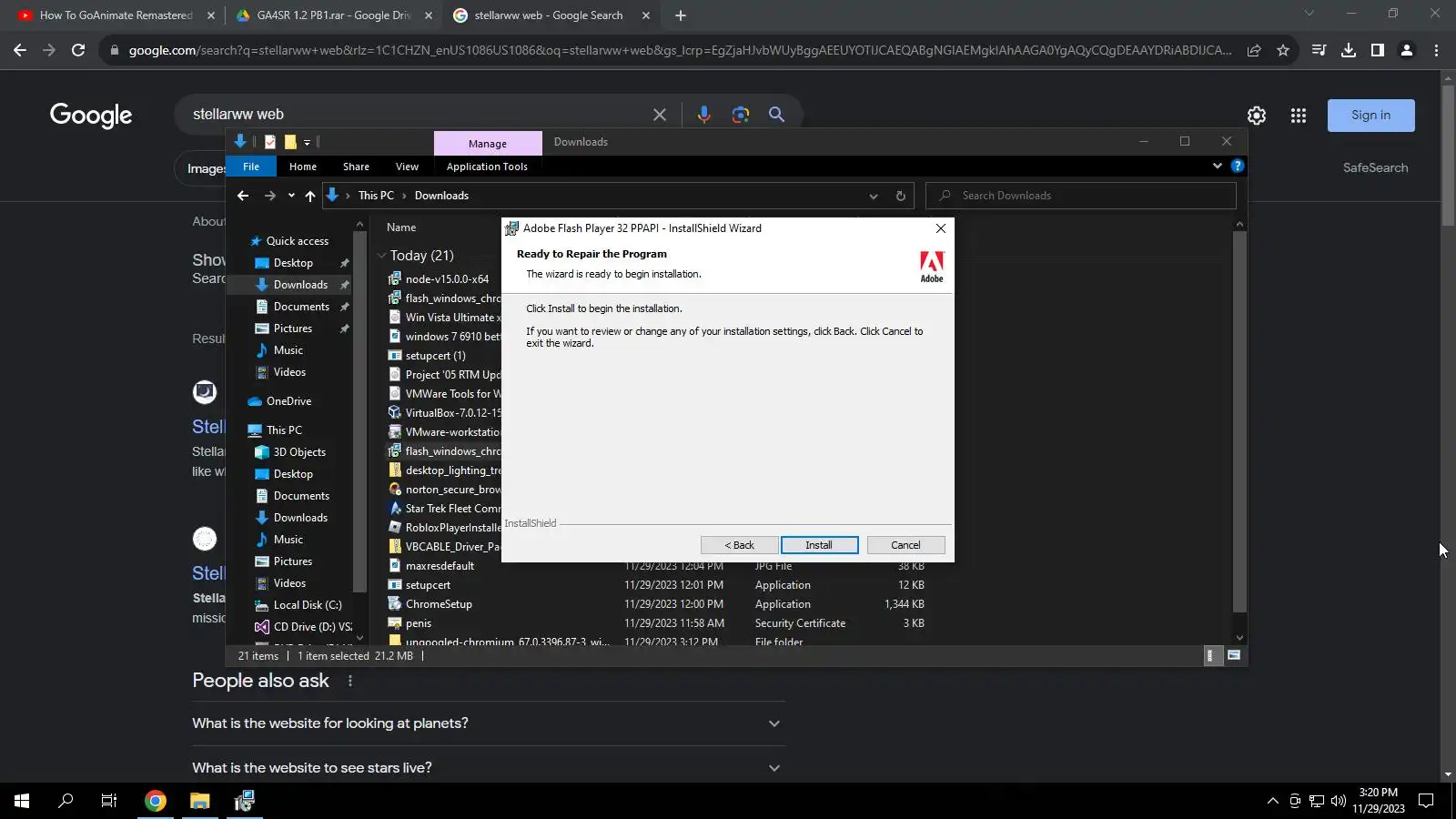
Task: Click the Name column header
Action: (401, 227)
